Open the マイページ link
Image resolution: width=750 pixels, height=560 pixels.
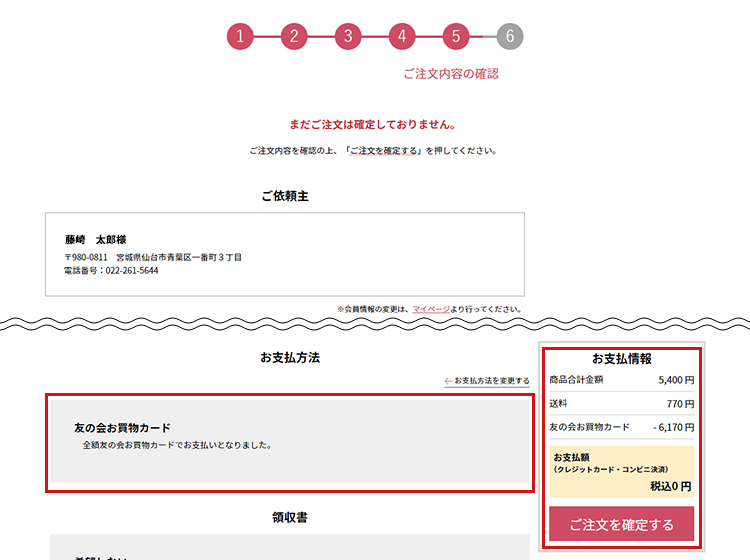pyautogui.click(x=431, y=309)
